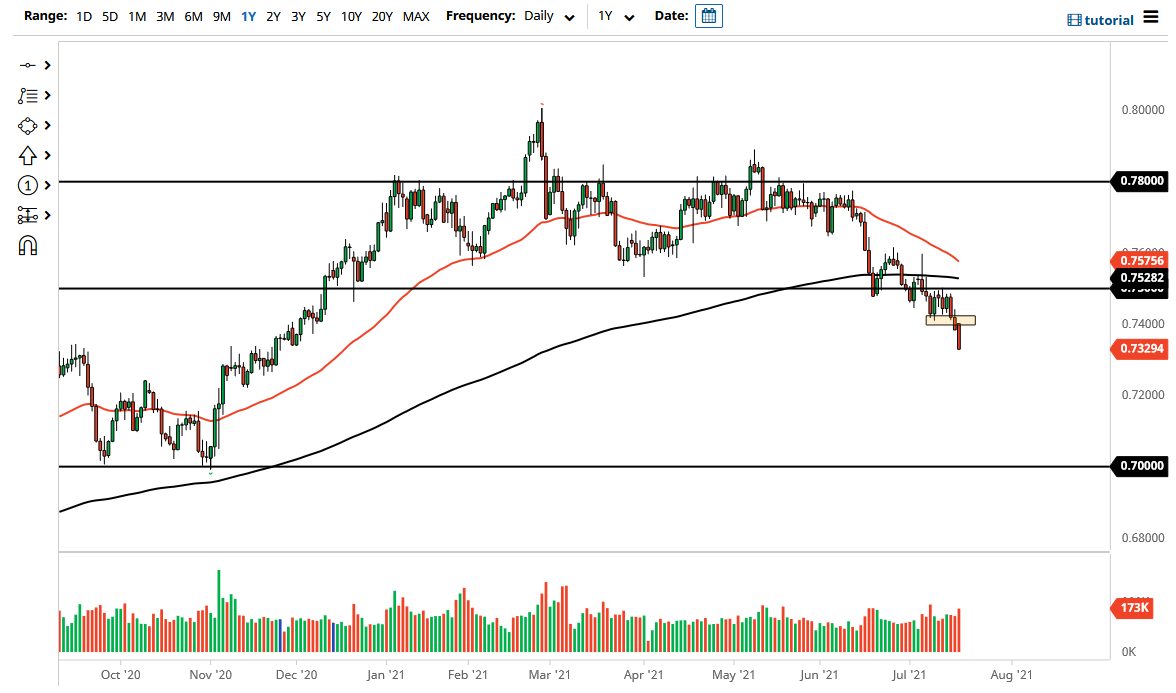
Task: Select the wave annotation drawing tool
Action: (x=28, y=95)
